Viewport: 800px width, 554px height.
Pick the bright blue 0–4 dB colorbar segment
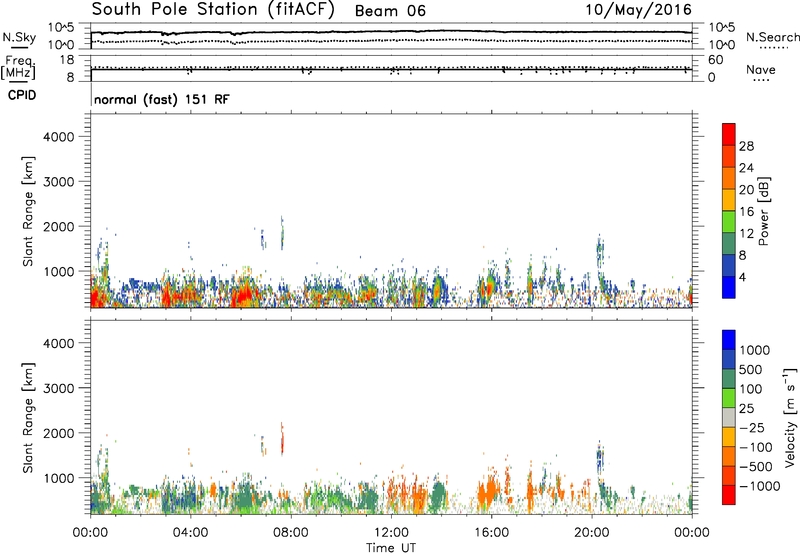pyautogui.click(x=729, y=287)
